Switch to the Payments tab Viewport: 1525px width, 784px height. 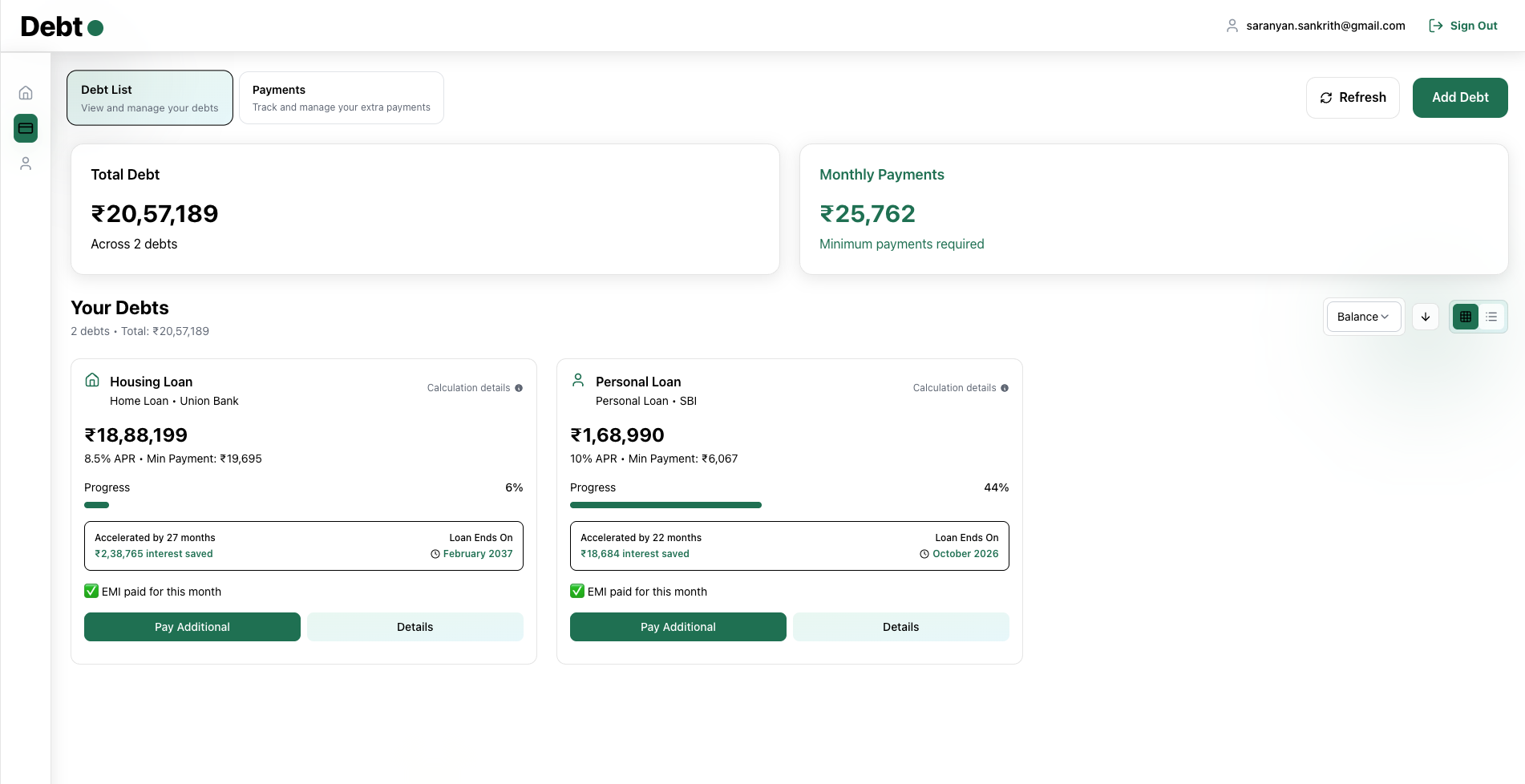(x=341, y=98)
